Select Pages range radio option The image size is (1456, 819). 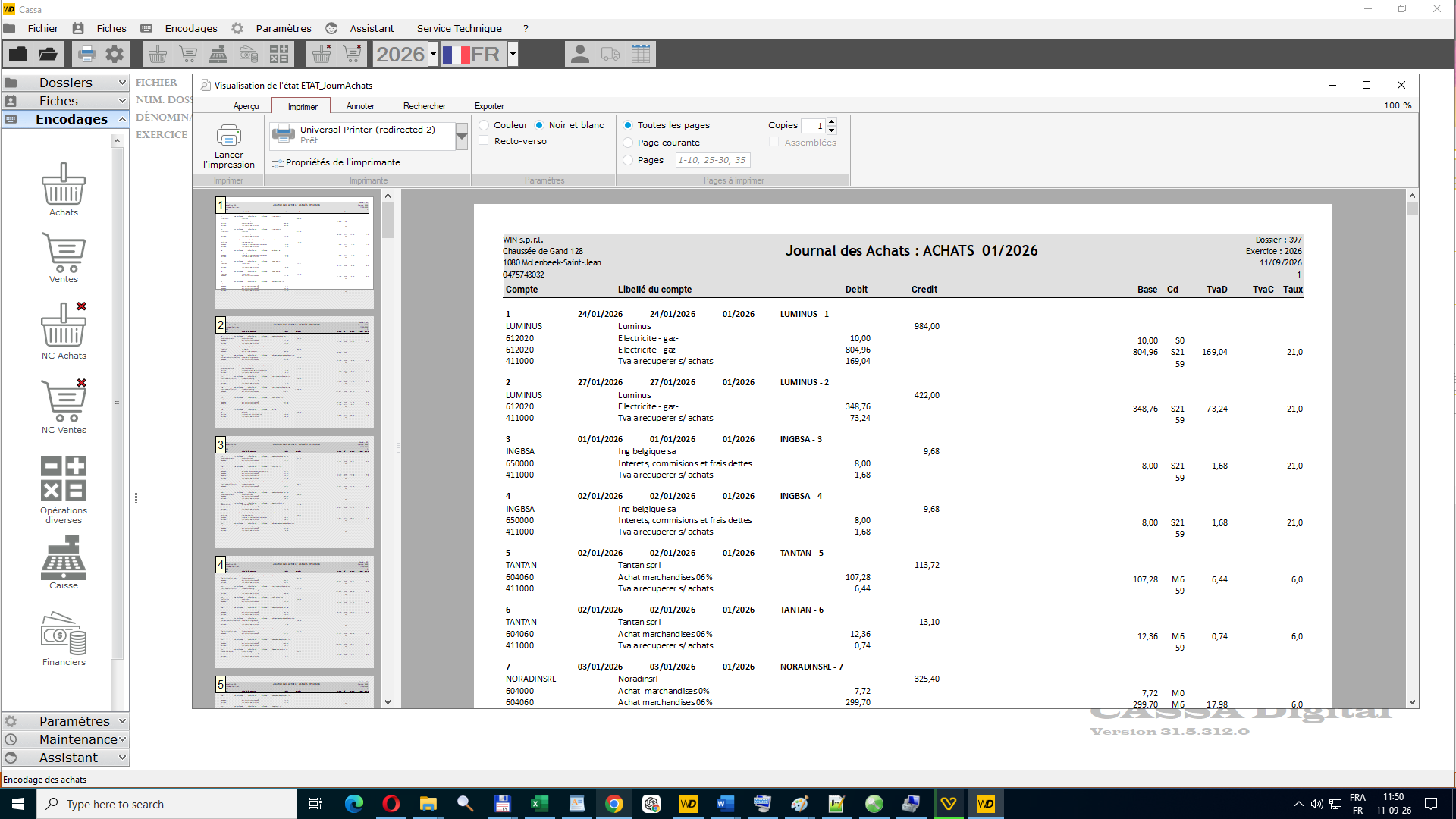(x=628, y=160)
